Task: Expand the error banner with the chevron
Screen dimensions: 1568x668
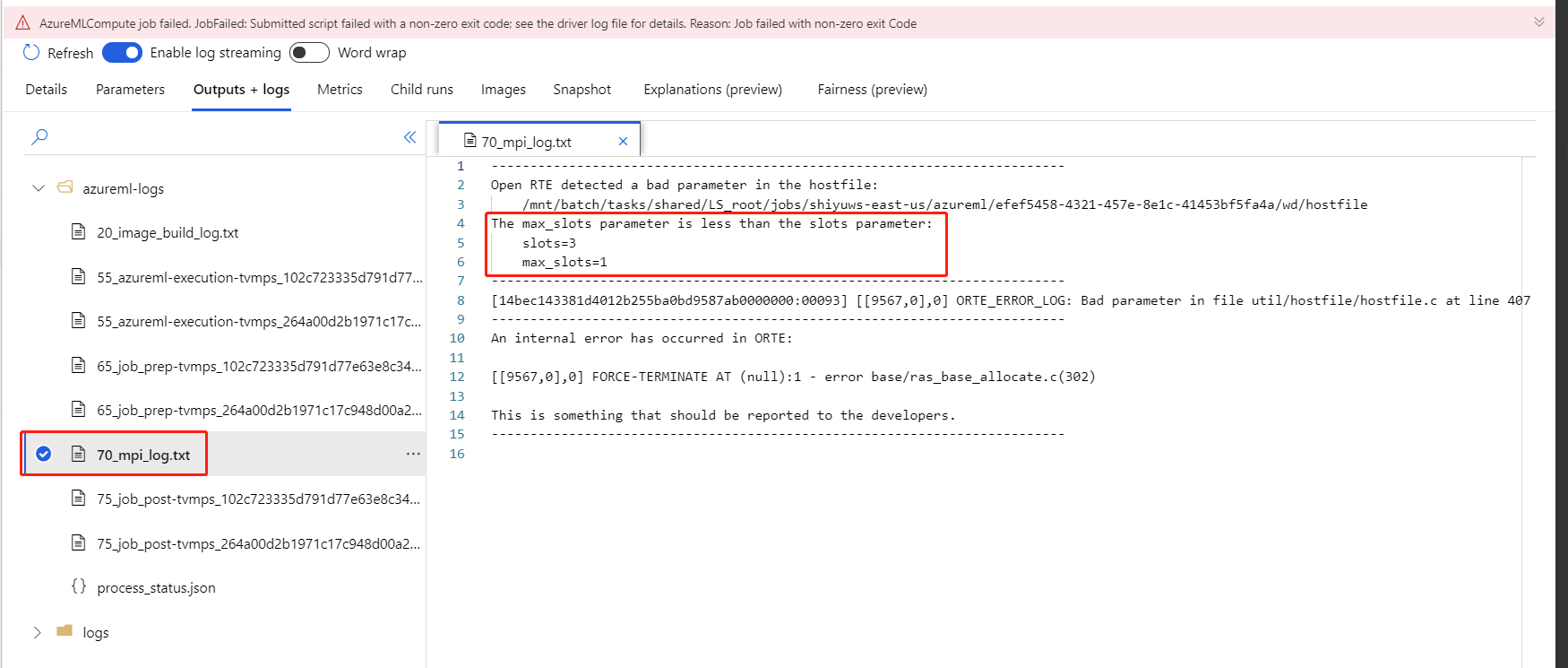Action: point(1538,22)
